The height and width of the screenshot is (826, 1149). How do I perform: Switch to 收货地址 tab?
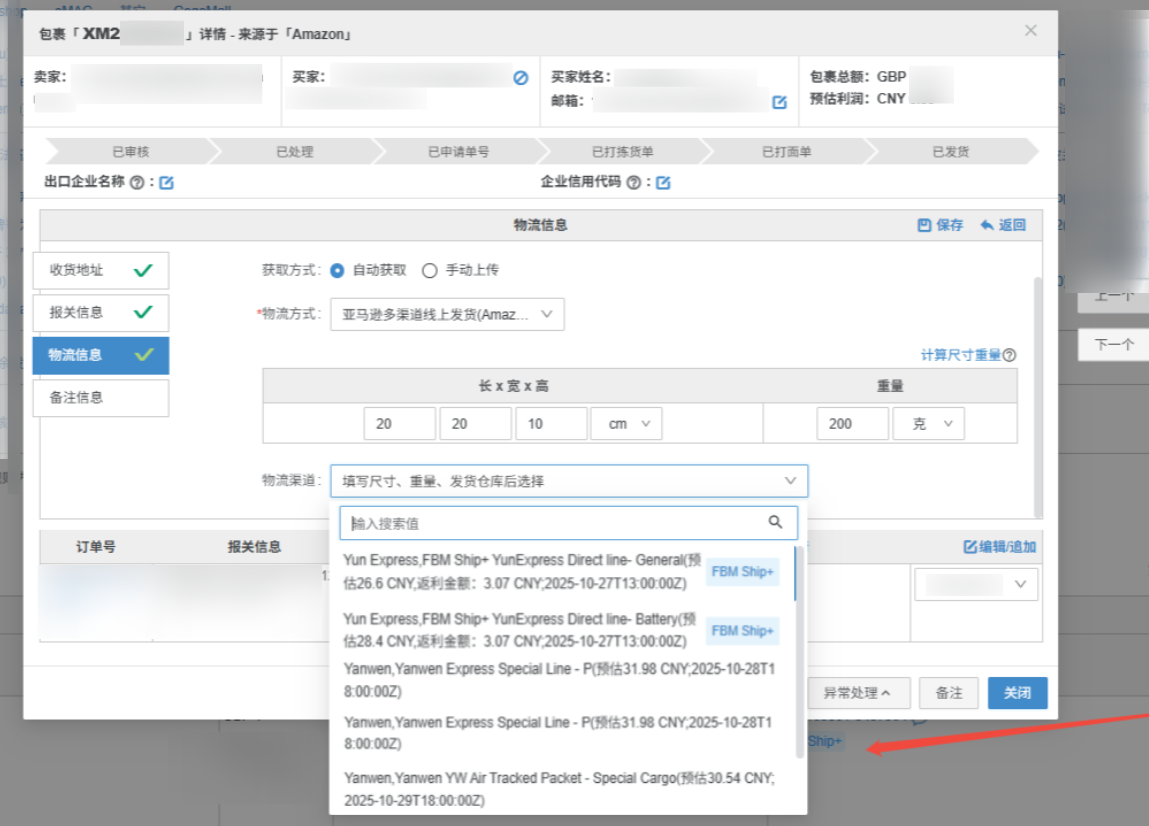[100, 270]
